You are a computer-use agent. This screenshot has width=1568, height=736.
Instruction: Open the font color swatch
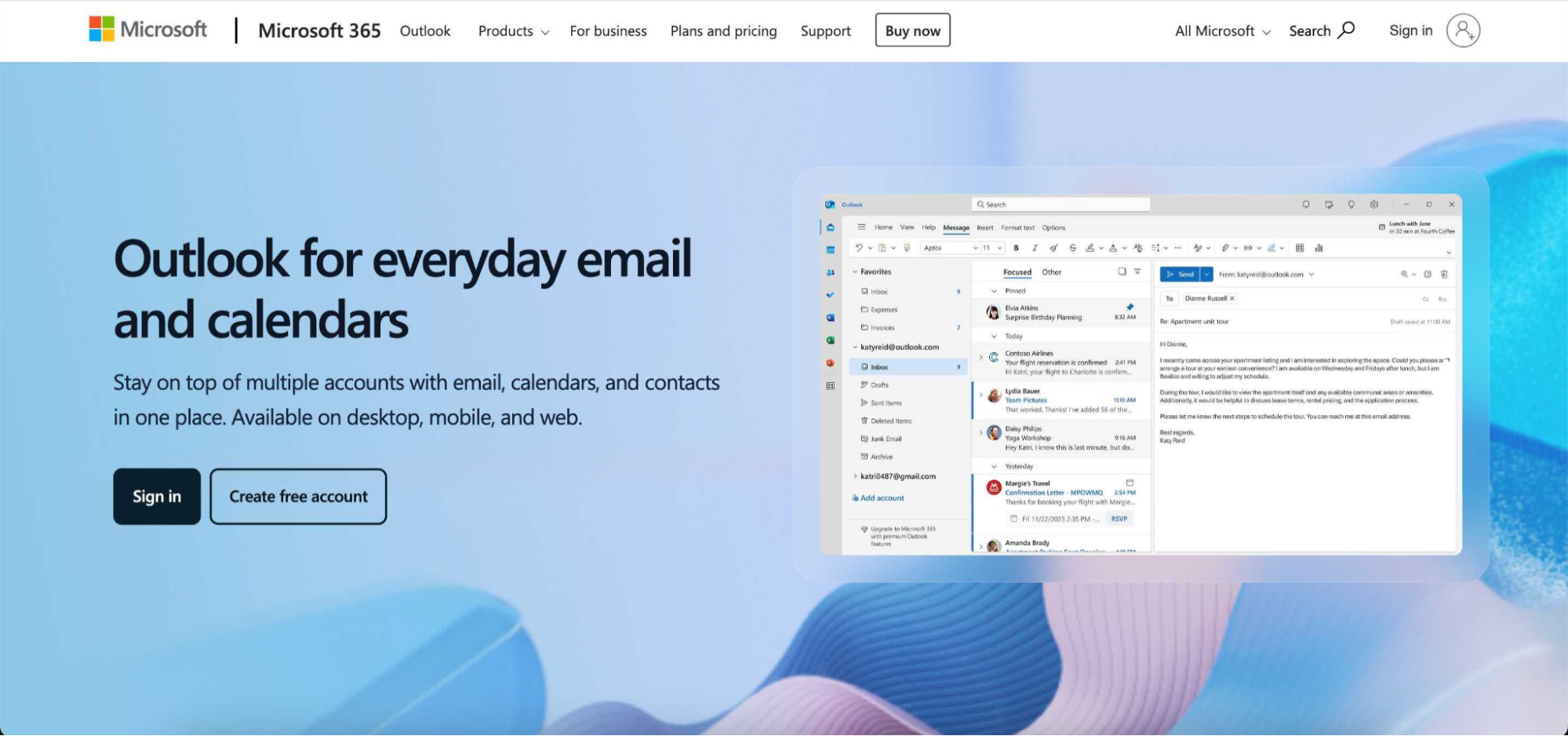tap(1112, 247)
